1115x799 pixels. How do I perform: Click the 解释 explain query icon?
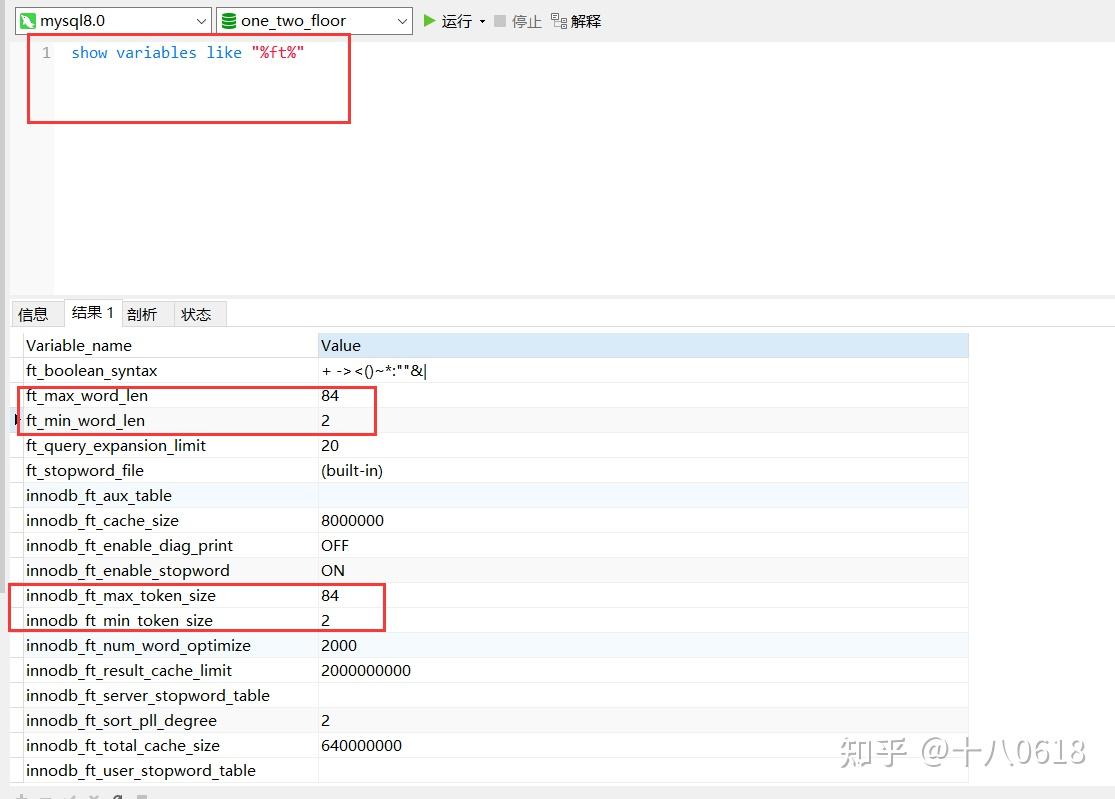coord(558,20)
